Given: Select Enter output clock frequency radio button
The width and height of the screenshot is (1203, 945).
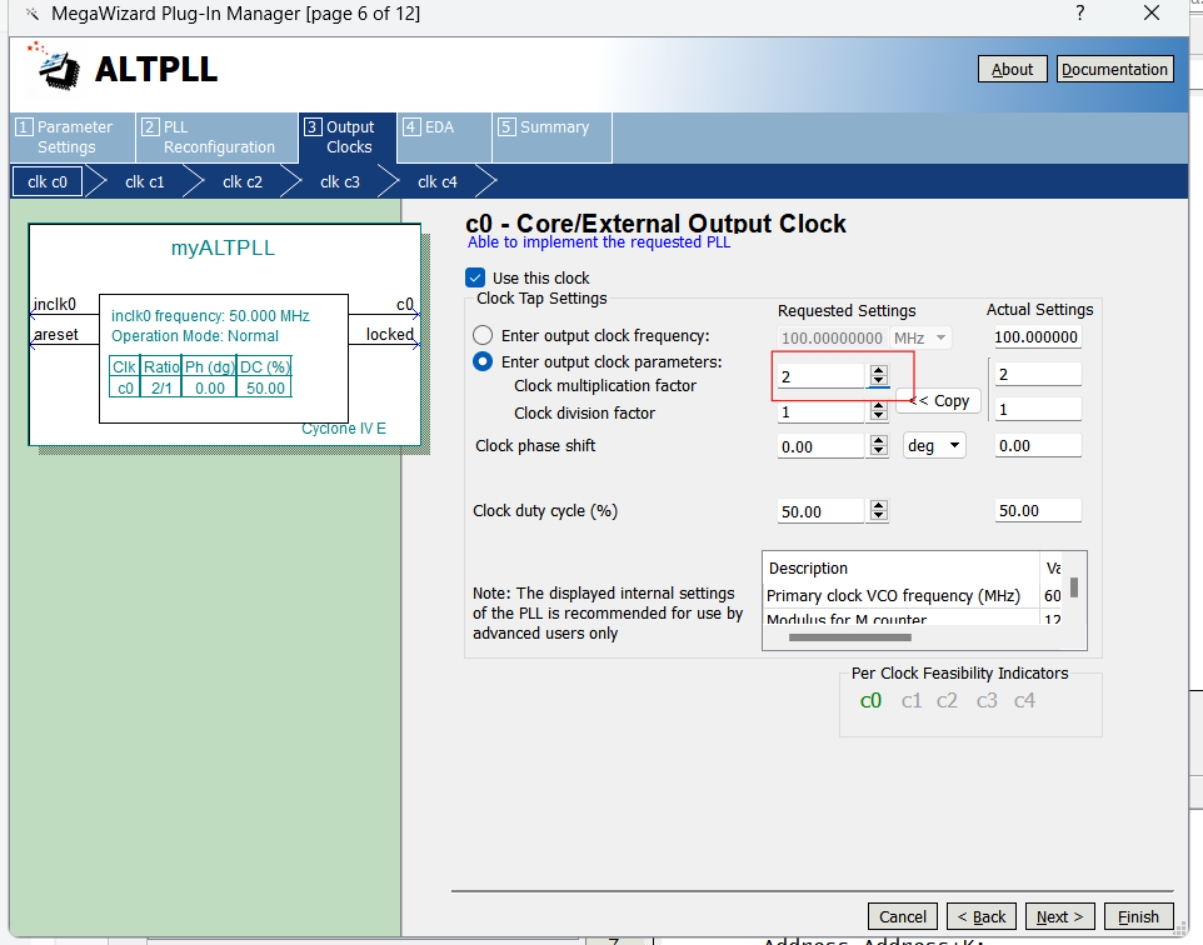Looking at the screenshot, I should coord(483,336).
